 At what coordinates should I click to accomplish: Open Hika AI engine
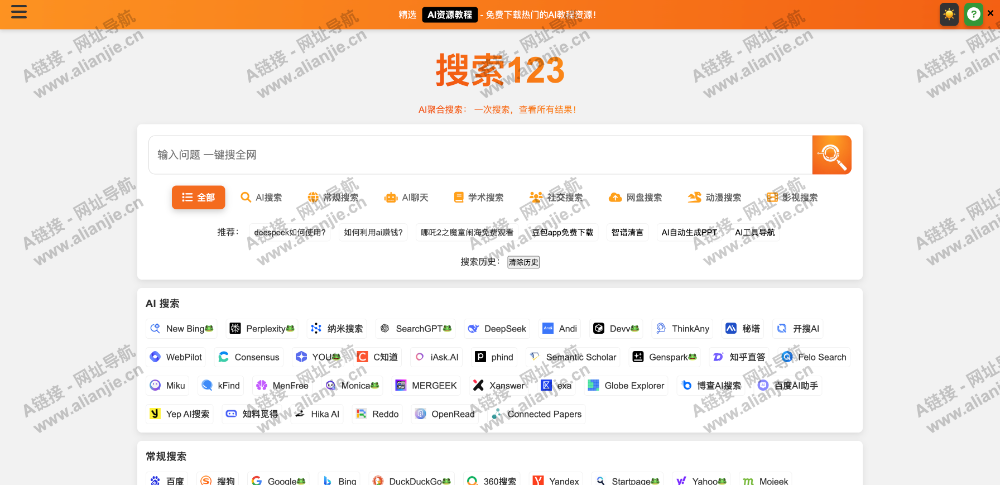coord(318,414)
